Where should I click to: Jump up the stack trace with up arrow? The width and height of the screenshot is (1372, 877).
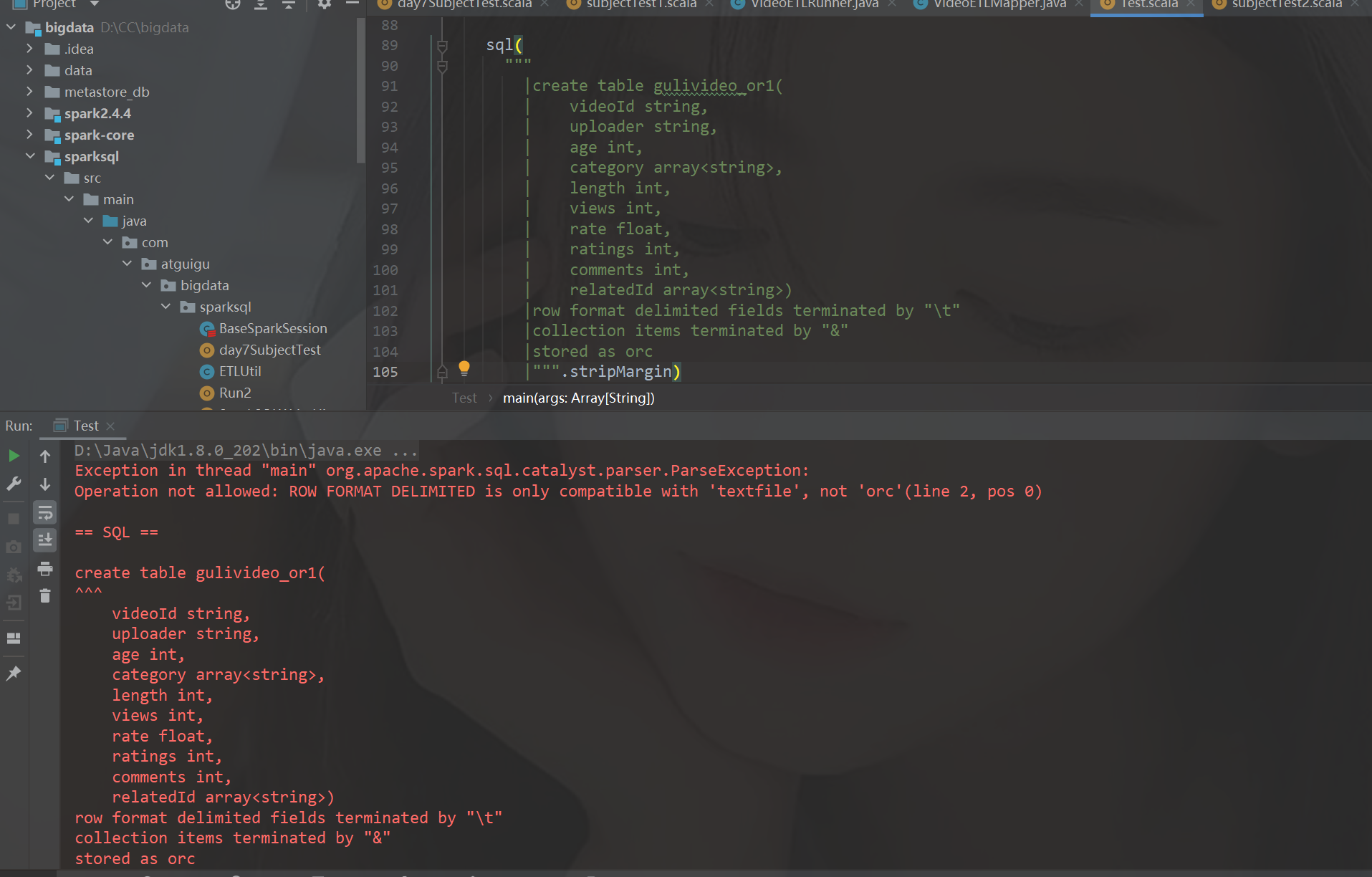click(45, 456)
